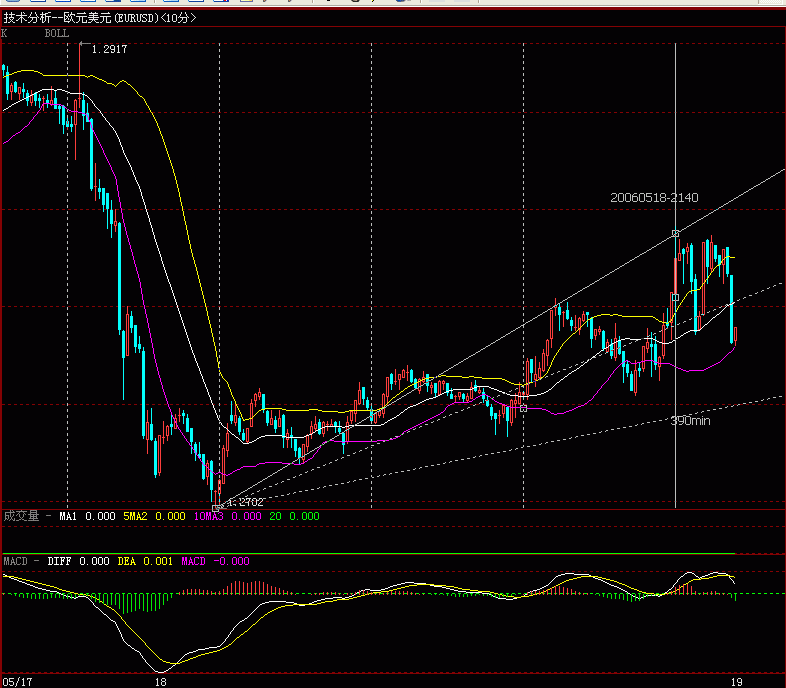Click the trendline origin handle near 1.2702

coord(216,508)
